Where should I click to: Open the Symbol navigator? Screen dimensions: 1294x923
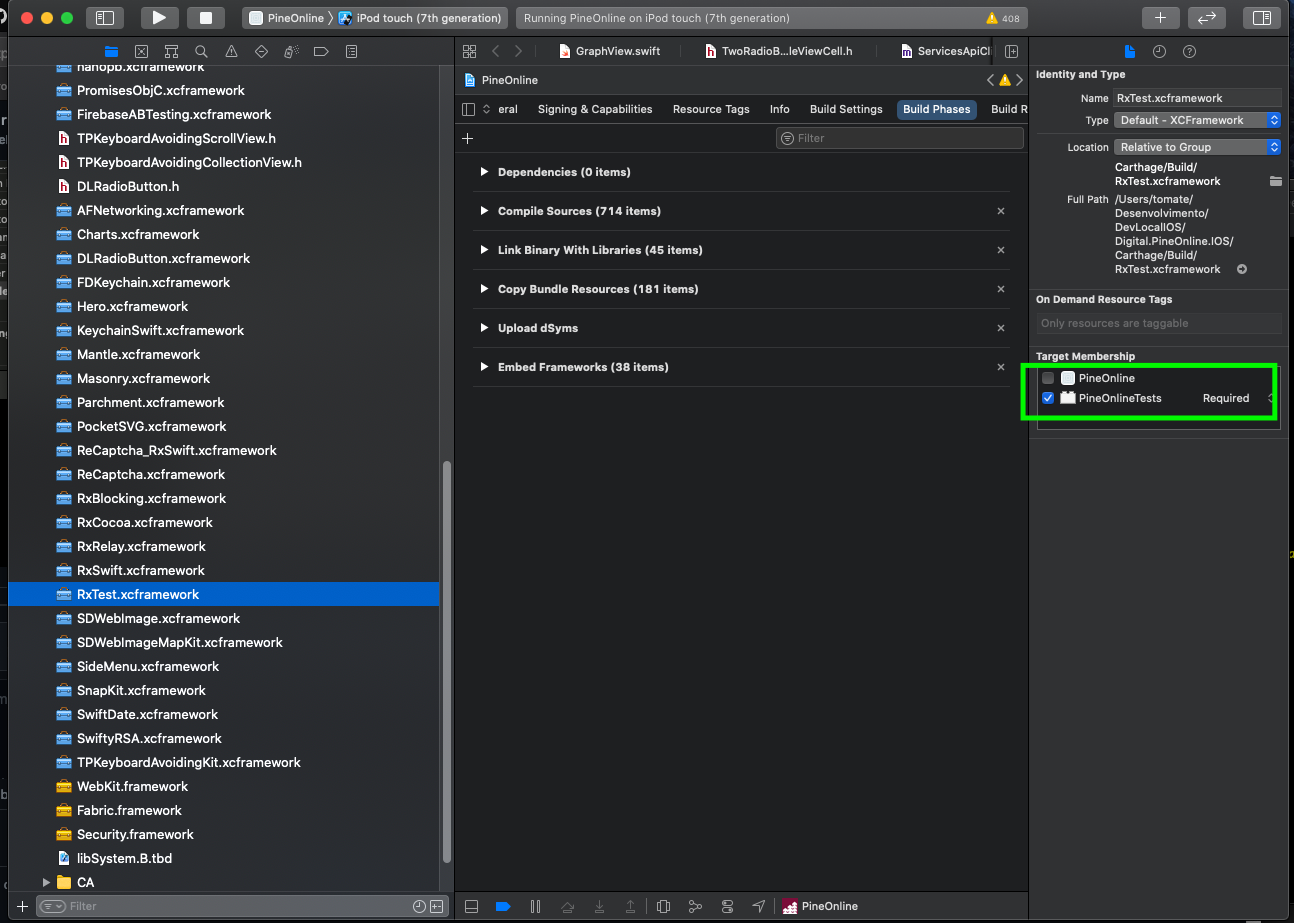171,51
